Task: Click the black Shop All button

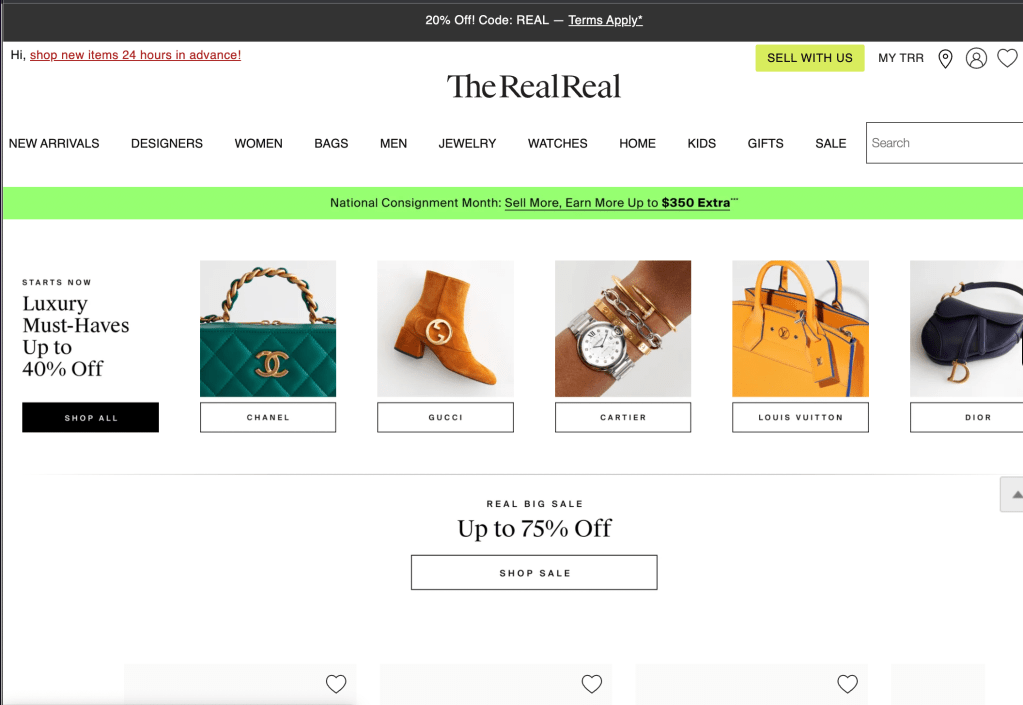Action: [x=91, y=417]
